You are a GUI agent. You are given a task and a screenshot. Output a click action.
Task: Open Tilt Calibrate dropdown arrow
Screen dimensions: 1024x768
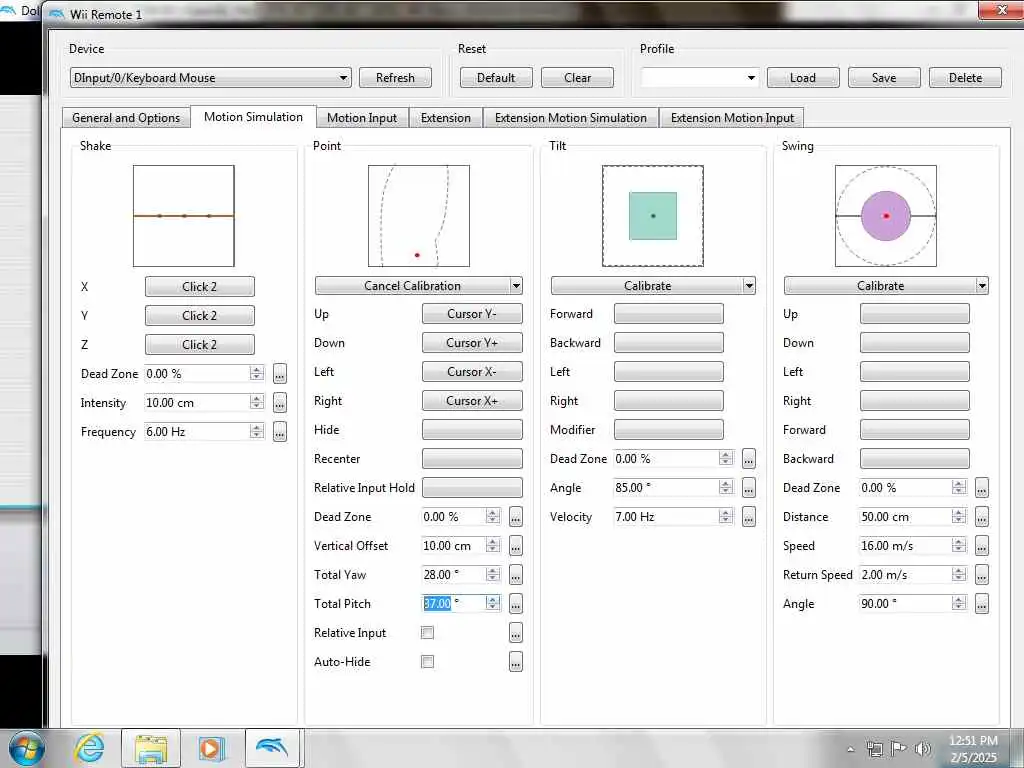[750, 285]
